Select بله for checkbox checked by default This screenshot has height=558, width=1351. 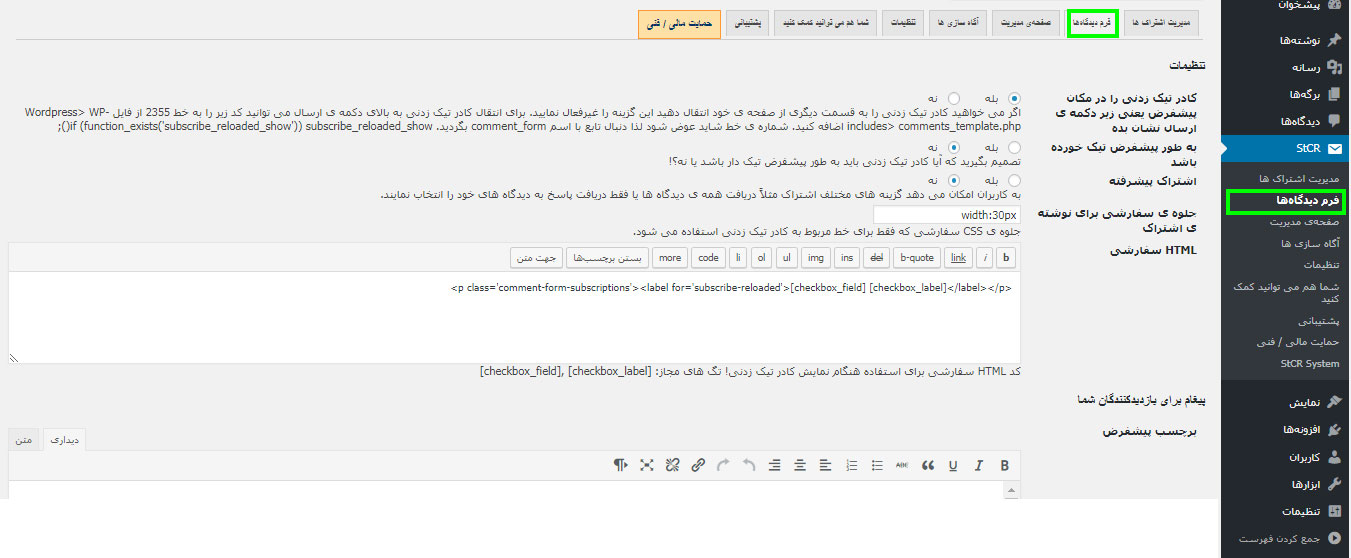tap(1015, 147)
